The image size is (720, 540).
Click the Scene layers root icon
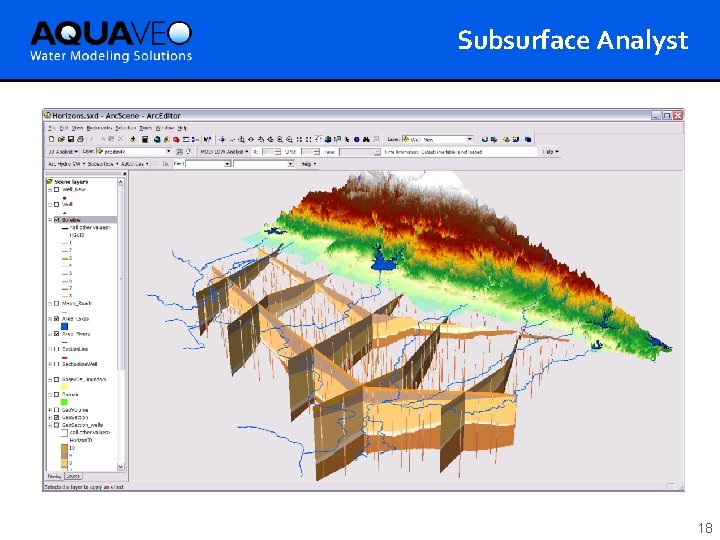(x=50, y=182)
